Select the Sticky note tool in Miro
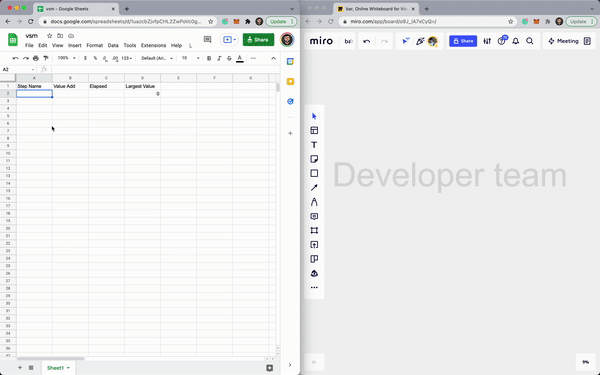The image size is (600, 375). (314, 159)
